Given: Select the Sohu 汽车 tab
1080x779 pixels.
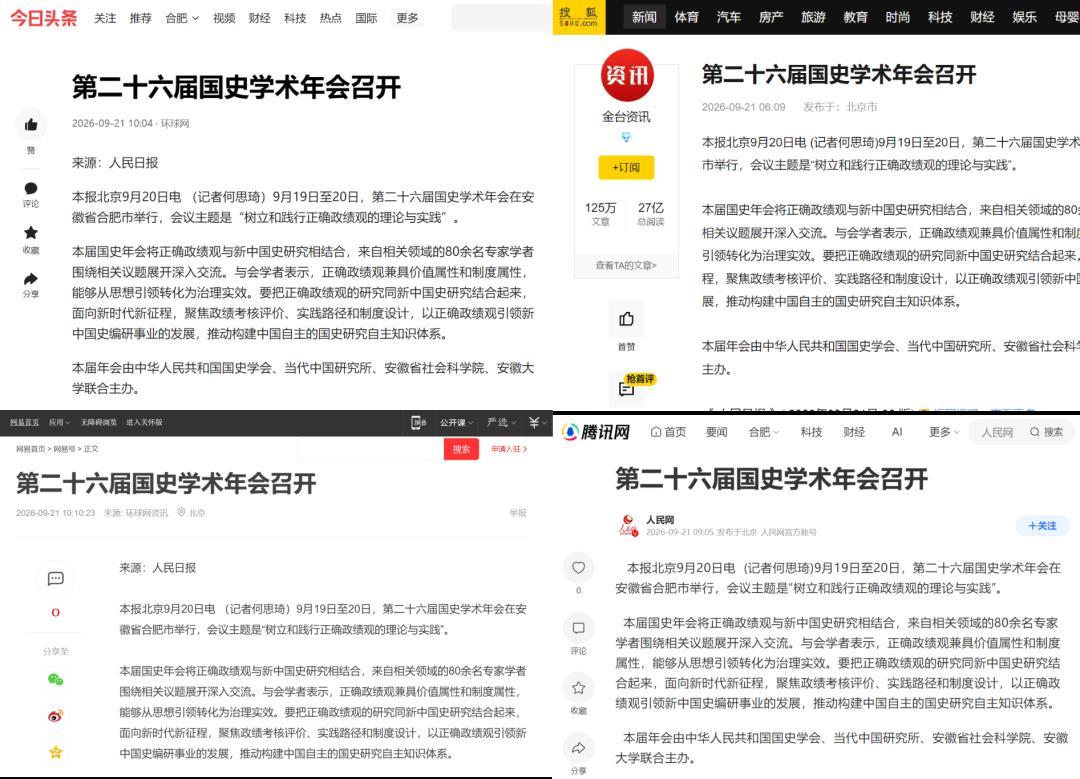Looking at the screenshot, I should (728, 17).
